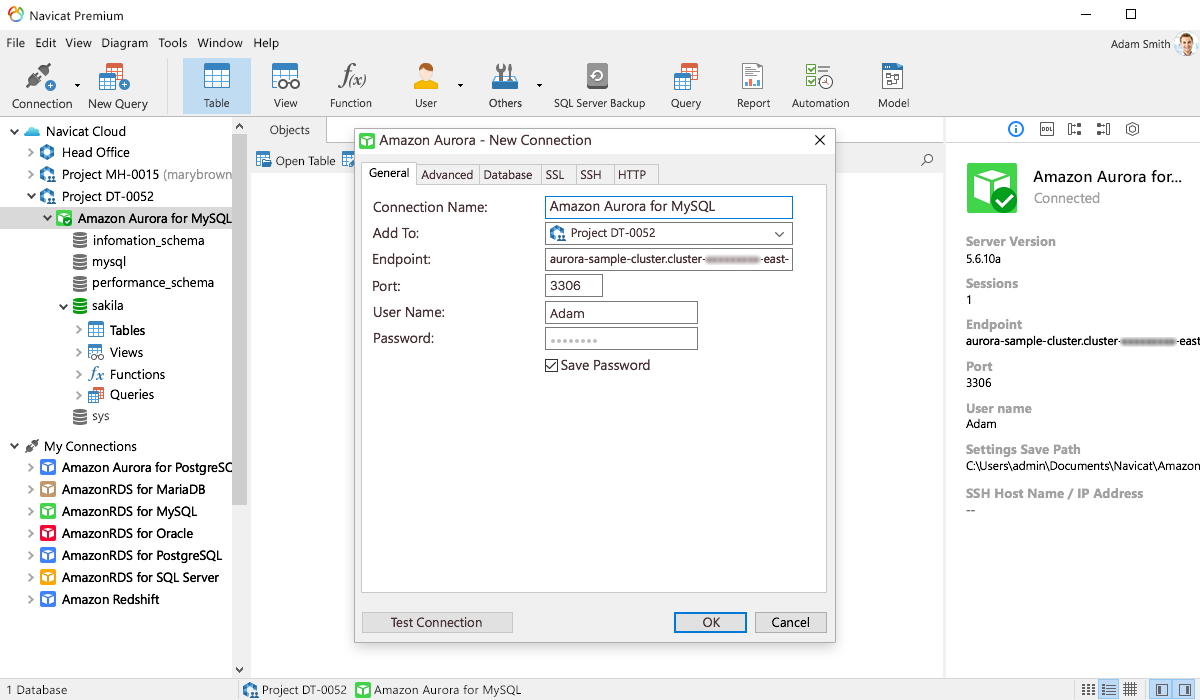Open the User button dropdown arrow

coord(460,86)
